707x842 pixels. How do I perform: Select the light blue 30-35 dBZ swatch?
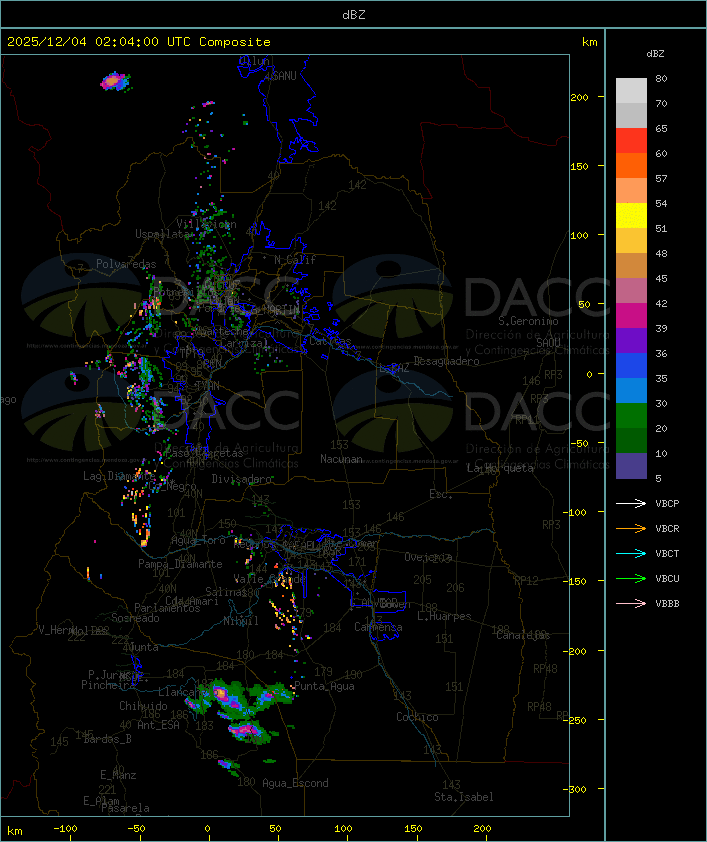pos(631,390)
